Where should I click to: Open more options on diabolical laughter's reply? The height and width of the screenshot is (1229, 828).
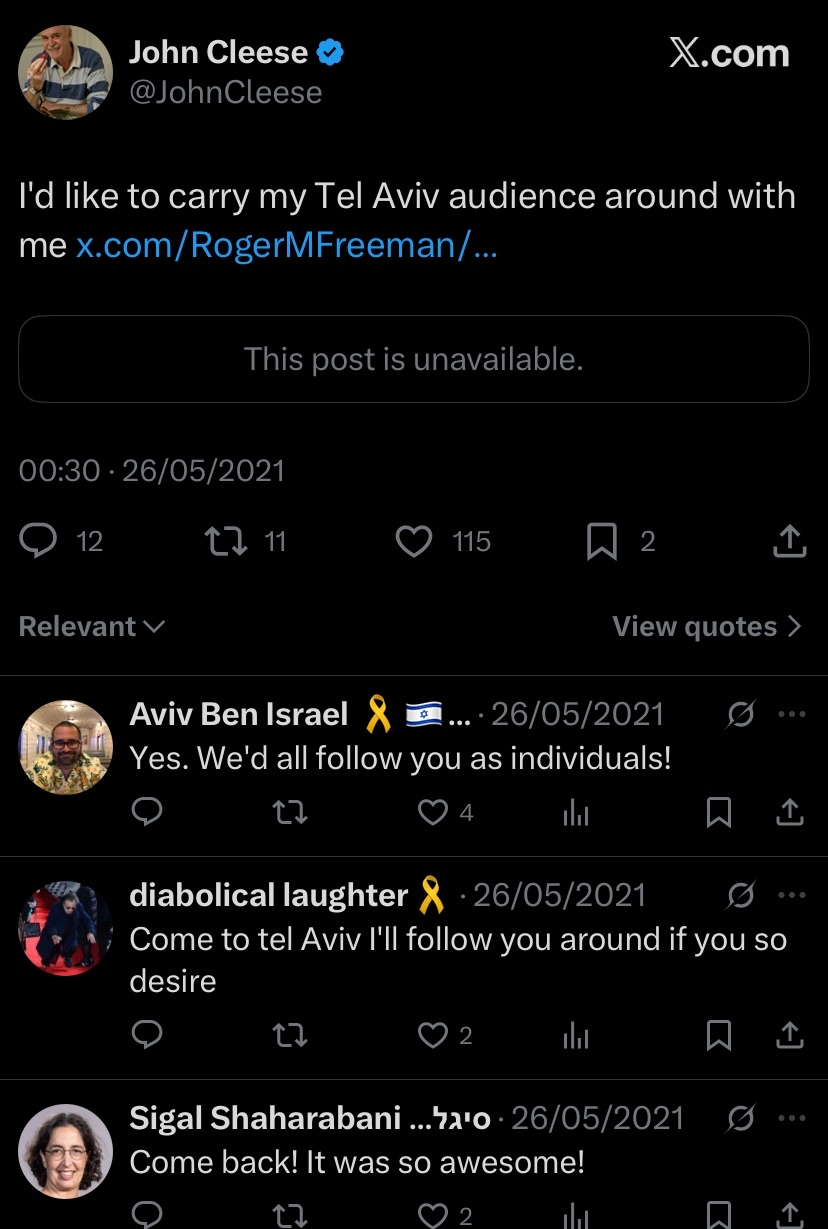[791, 895]
